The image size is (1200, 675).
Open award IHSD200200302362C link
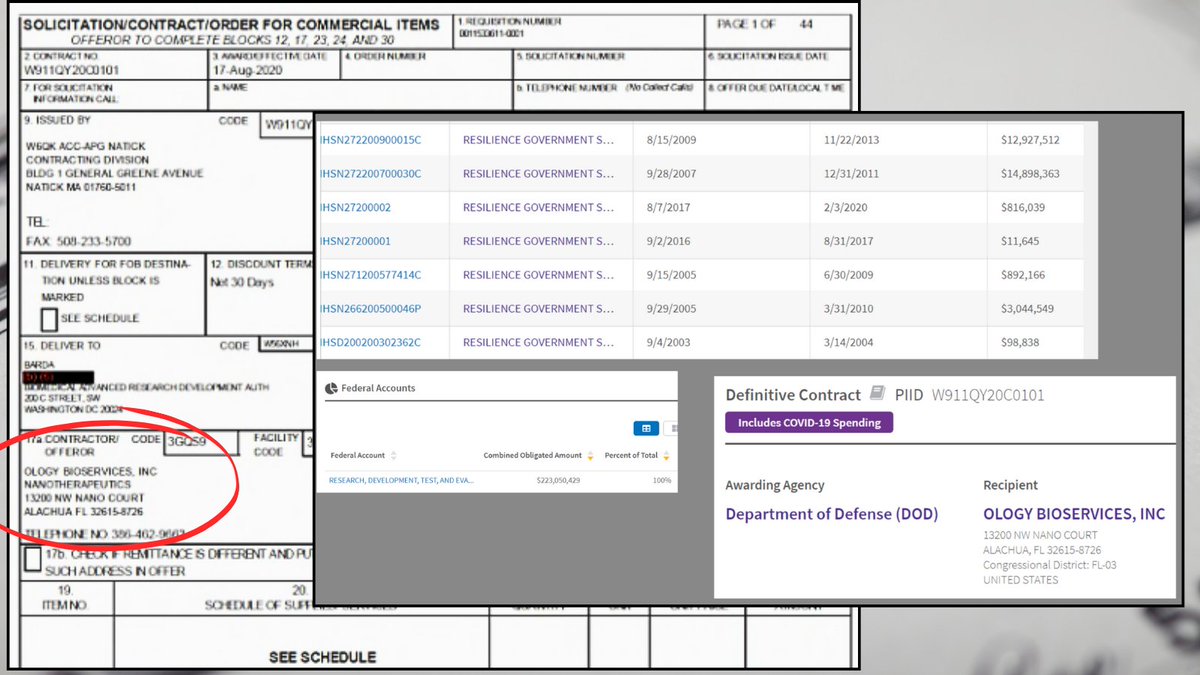tap(370, 343)
